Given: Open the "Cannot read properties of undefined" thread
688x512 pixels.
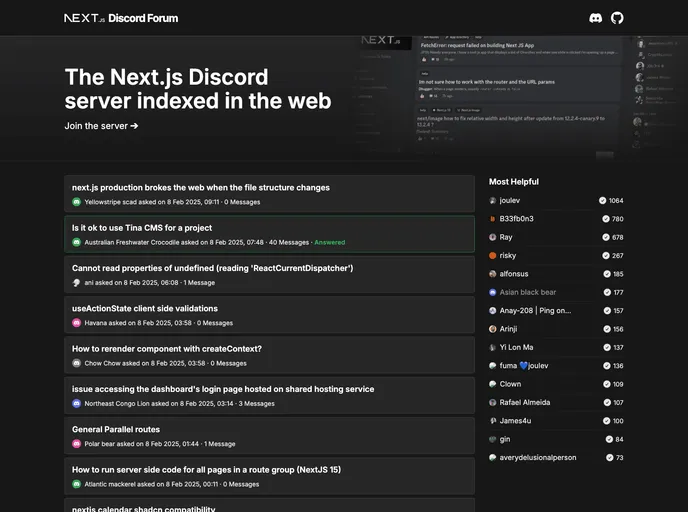Looking at the screenshot, I should (212, 268).
